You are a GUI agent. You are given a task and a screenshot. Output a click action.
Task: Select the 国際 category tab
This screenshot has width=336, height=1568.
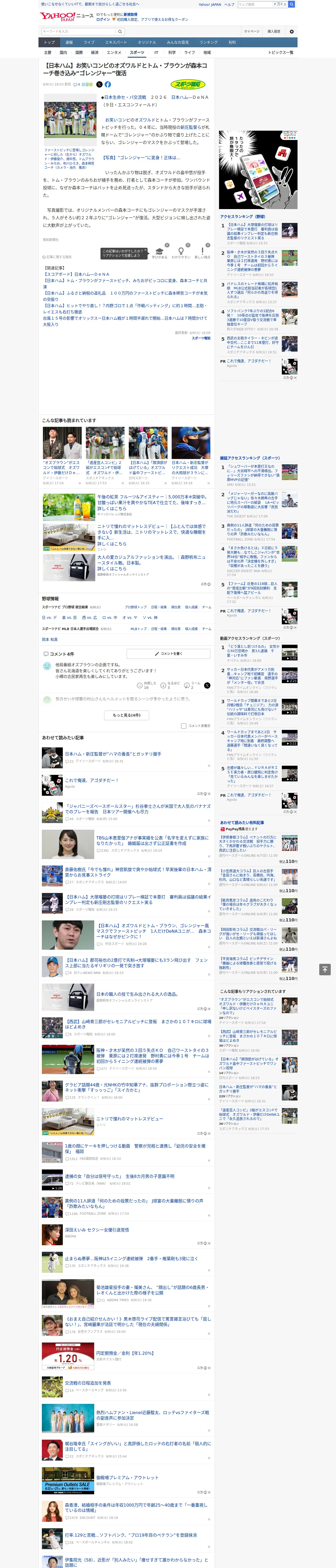[x=79, y=52]
